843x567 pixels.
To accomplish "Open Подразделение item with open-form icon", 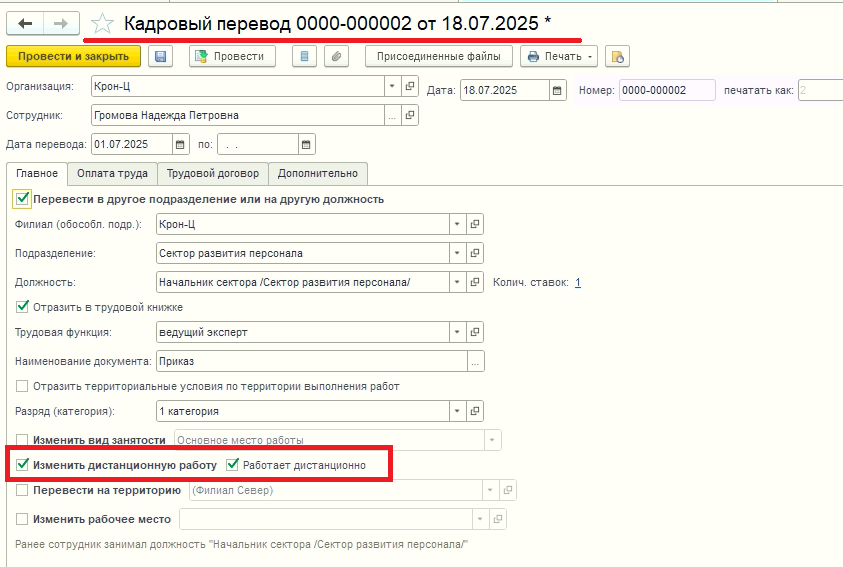I will pyautogui.click(x=475, y=253).
